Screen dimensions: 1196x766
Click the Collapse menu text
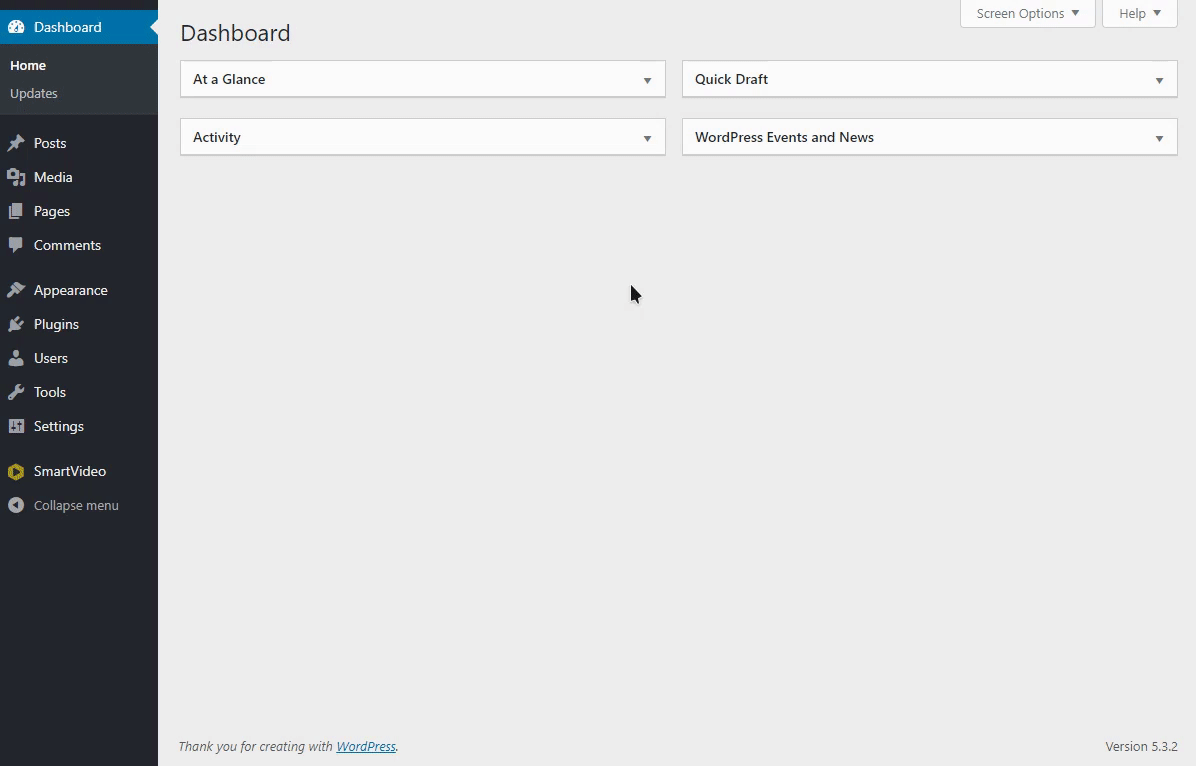(x=76, y=505)
